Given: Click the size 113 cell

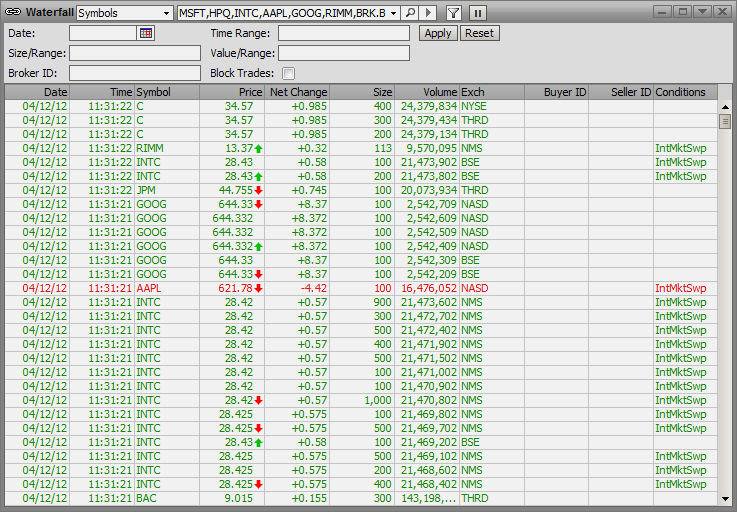Looking at the screenshot, I should [361, 148].
